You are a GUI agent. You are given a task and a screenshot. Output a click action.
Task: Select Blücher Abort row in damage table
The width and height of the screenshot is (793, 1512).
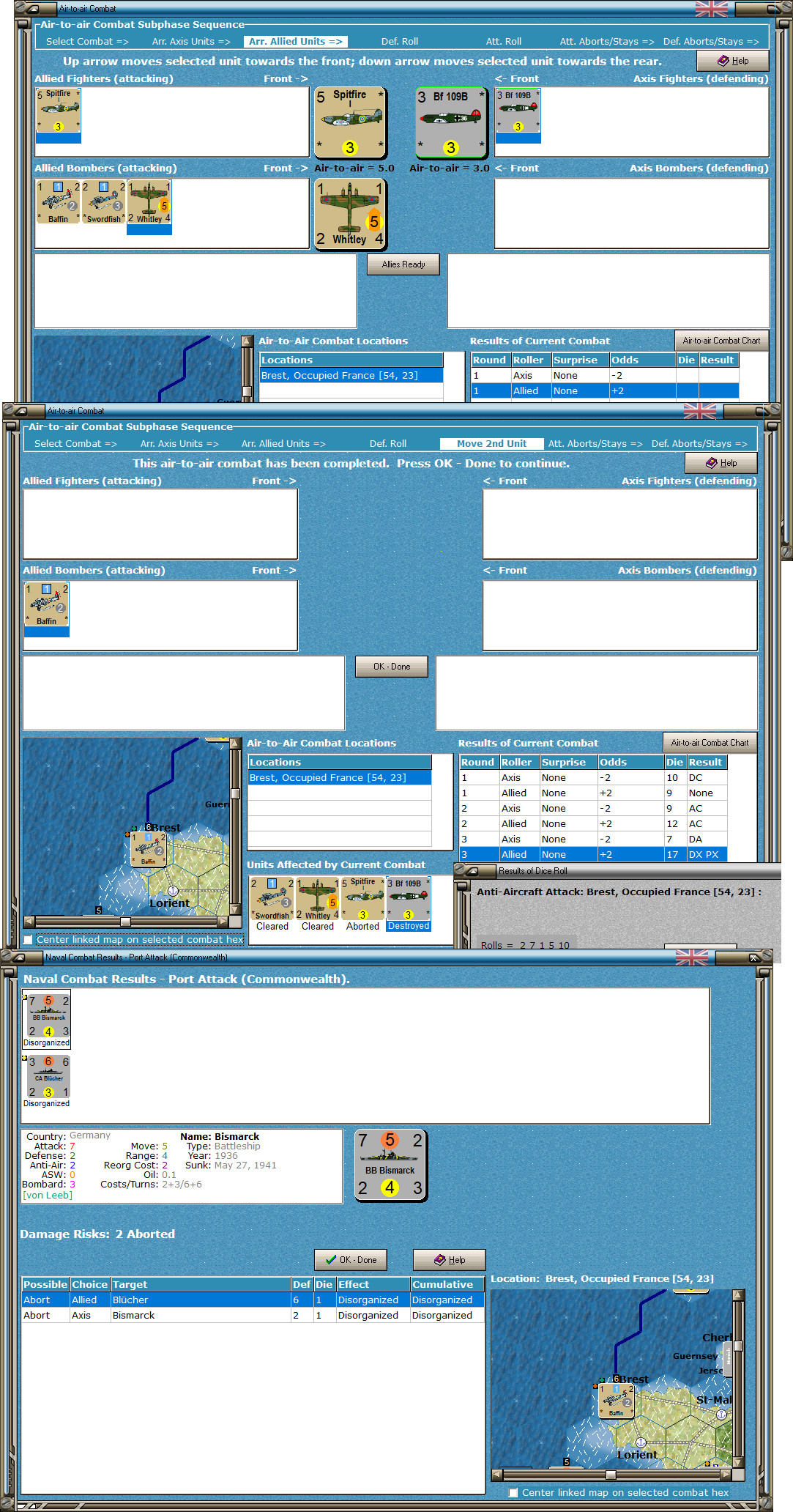[x=253, y=1300]
